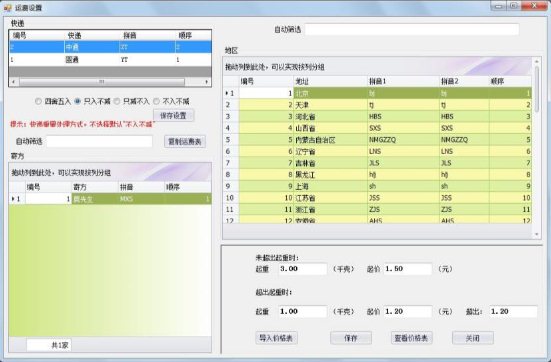551x362 pixels.
Task: Click the left arrow of the express list scrollbar
Action: point(13,82)
